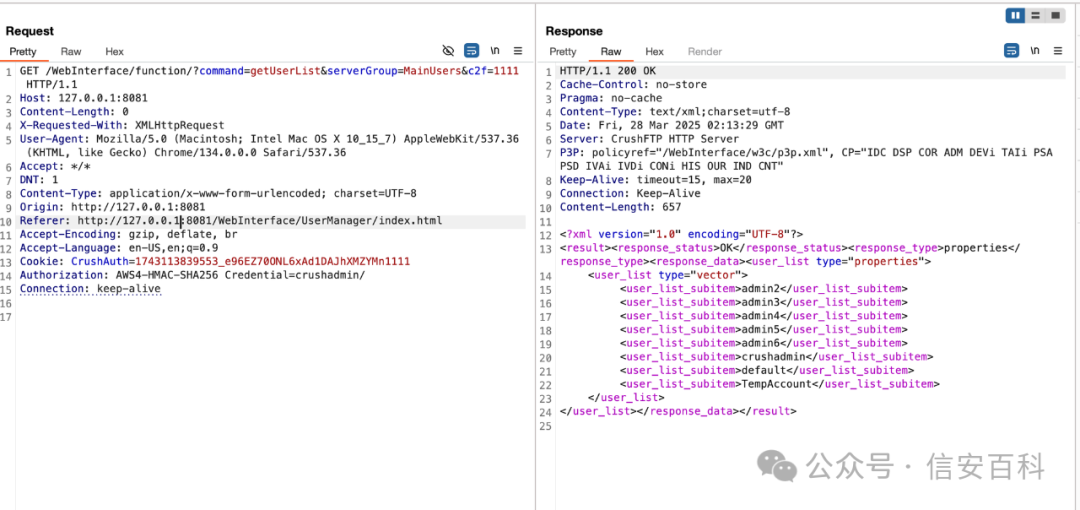Screen dimensions: 1080x510
Task: Click the Host header line in Request
Action: 83,98
